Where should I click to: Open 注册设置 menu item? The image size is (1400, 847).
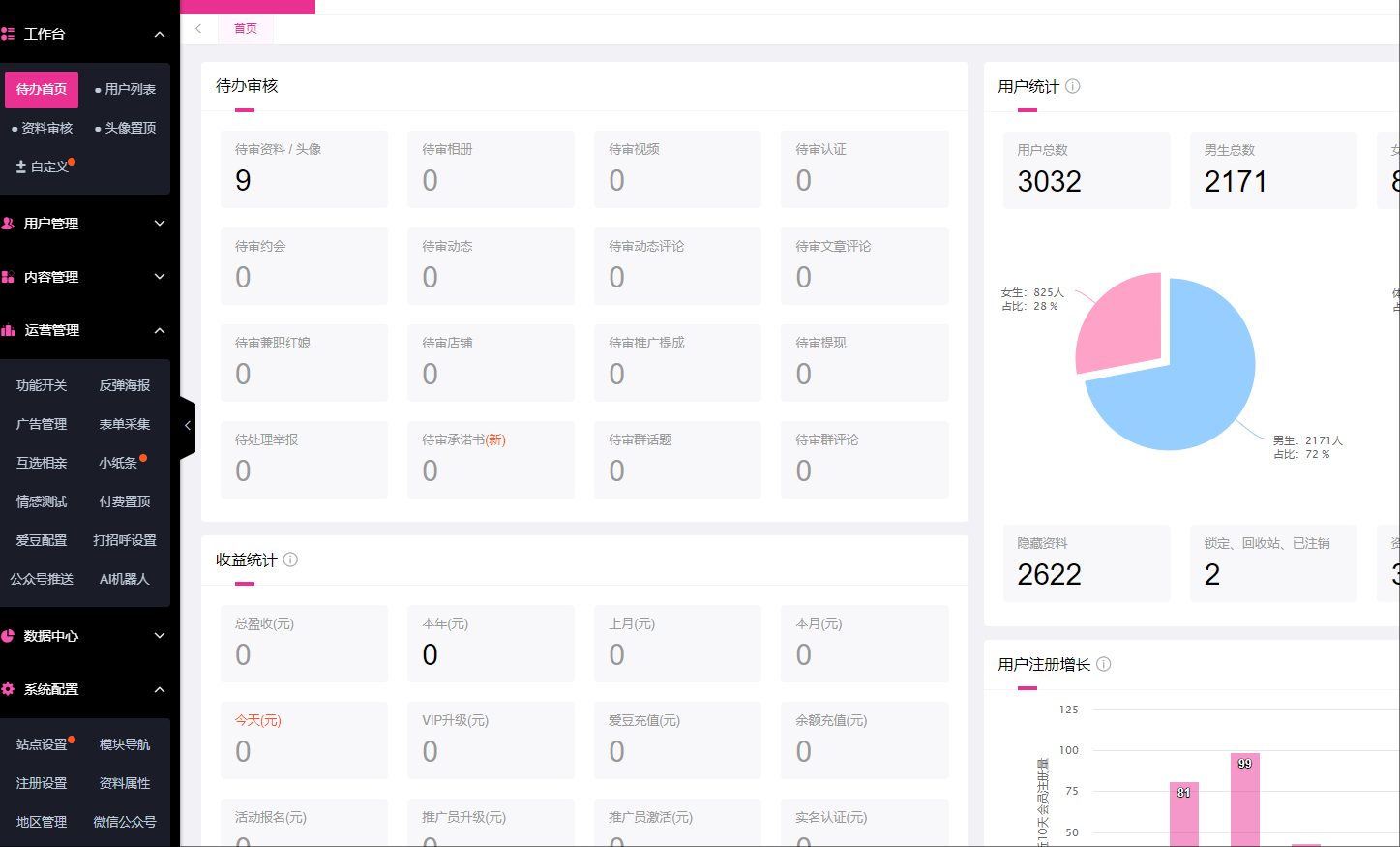(x=42, y=783)
